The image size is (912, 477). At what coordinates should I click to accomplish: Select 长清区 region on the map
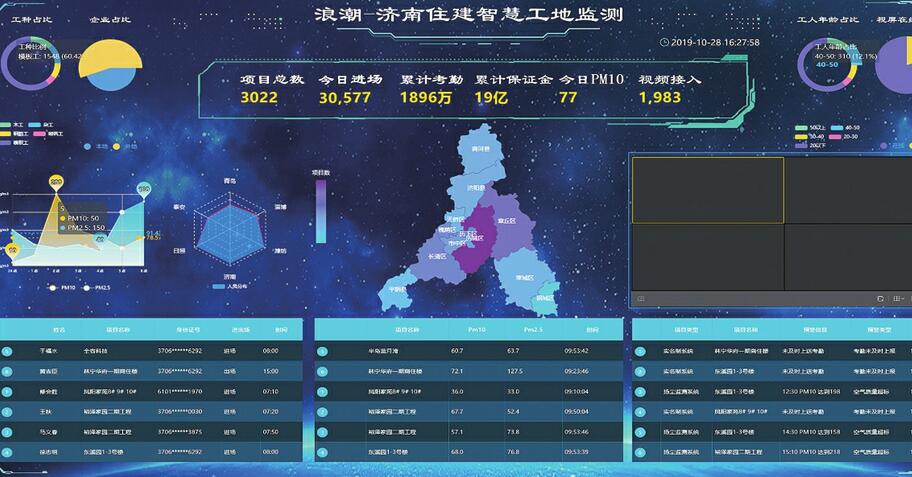[437, 257]
